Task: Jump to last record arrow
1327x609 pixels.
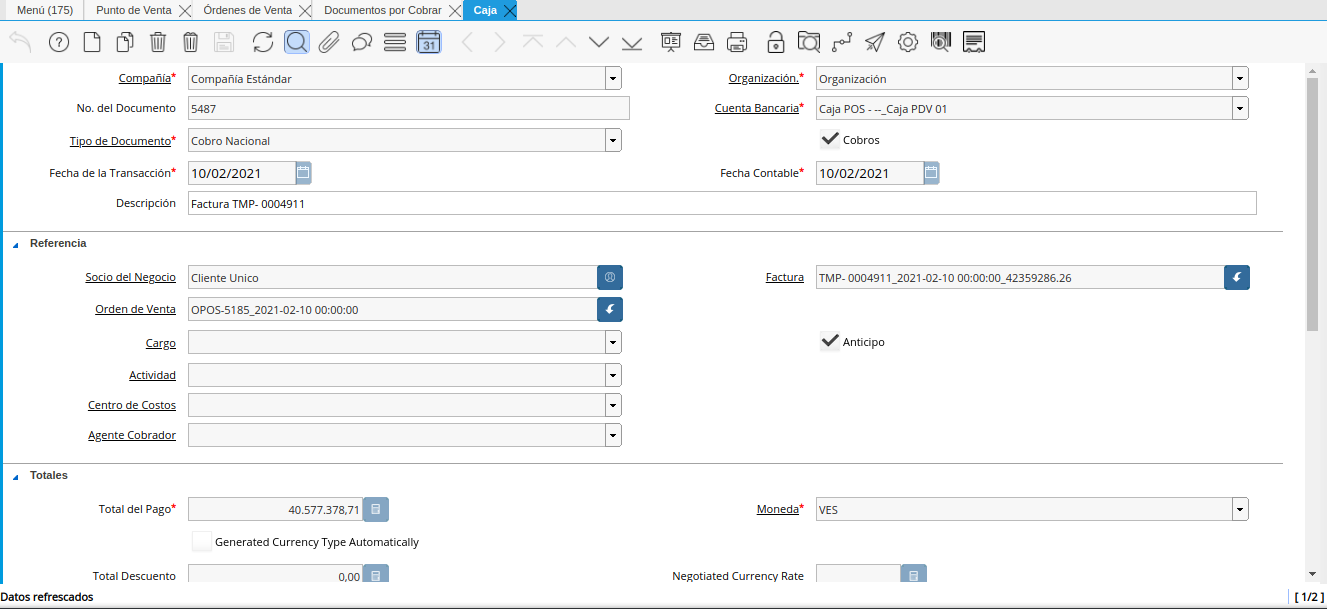Action: [x=632, y=42]
